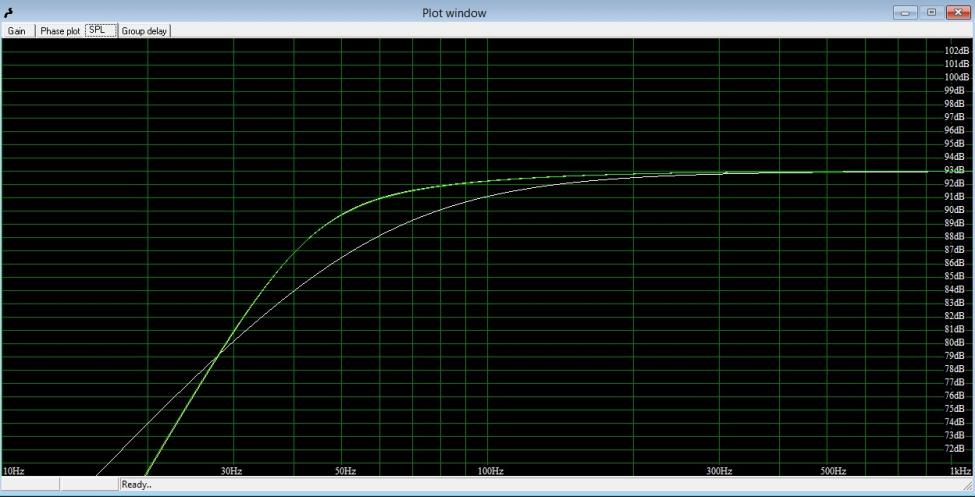Maximize the Plot window
975x497 pixels.
(931, 12)
